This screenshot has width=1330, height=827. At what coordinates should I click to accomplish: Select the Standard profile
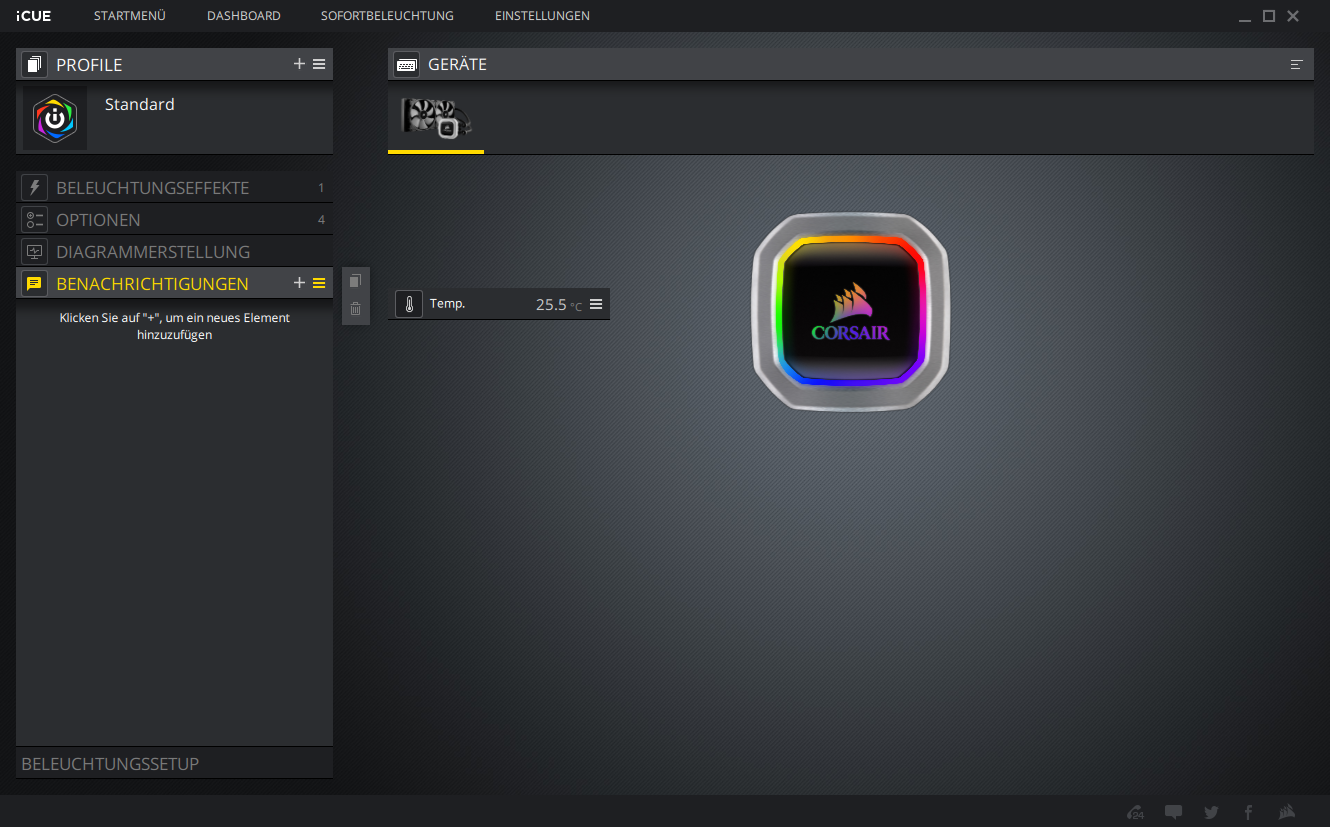[174, 119]
